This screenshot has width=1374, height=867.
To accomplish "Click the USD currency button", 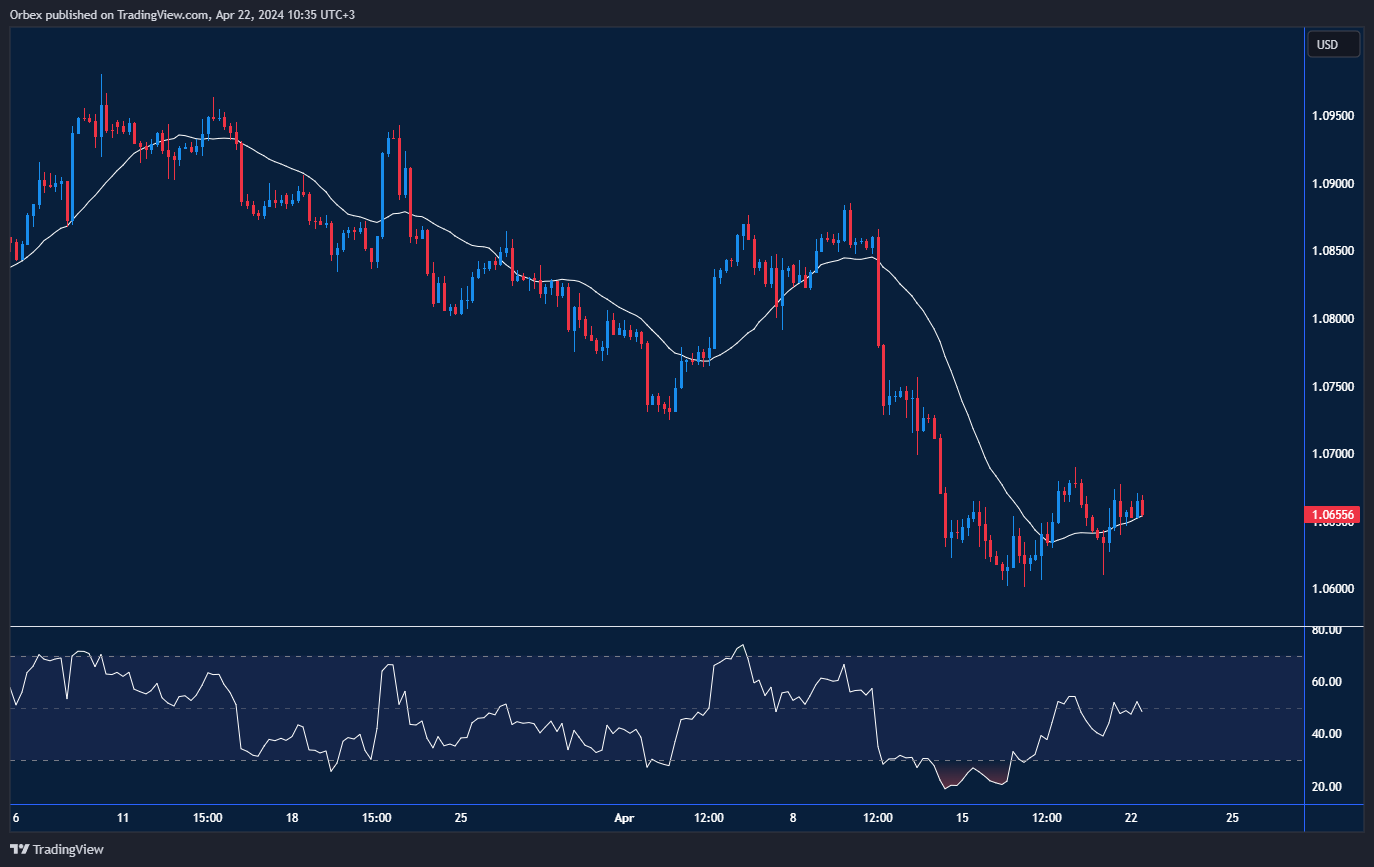I will pos(1333,43).
